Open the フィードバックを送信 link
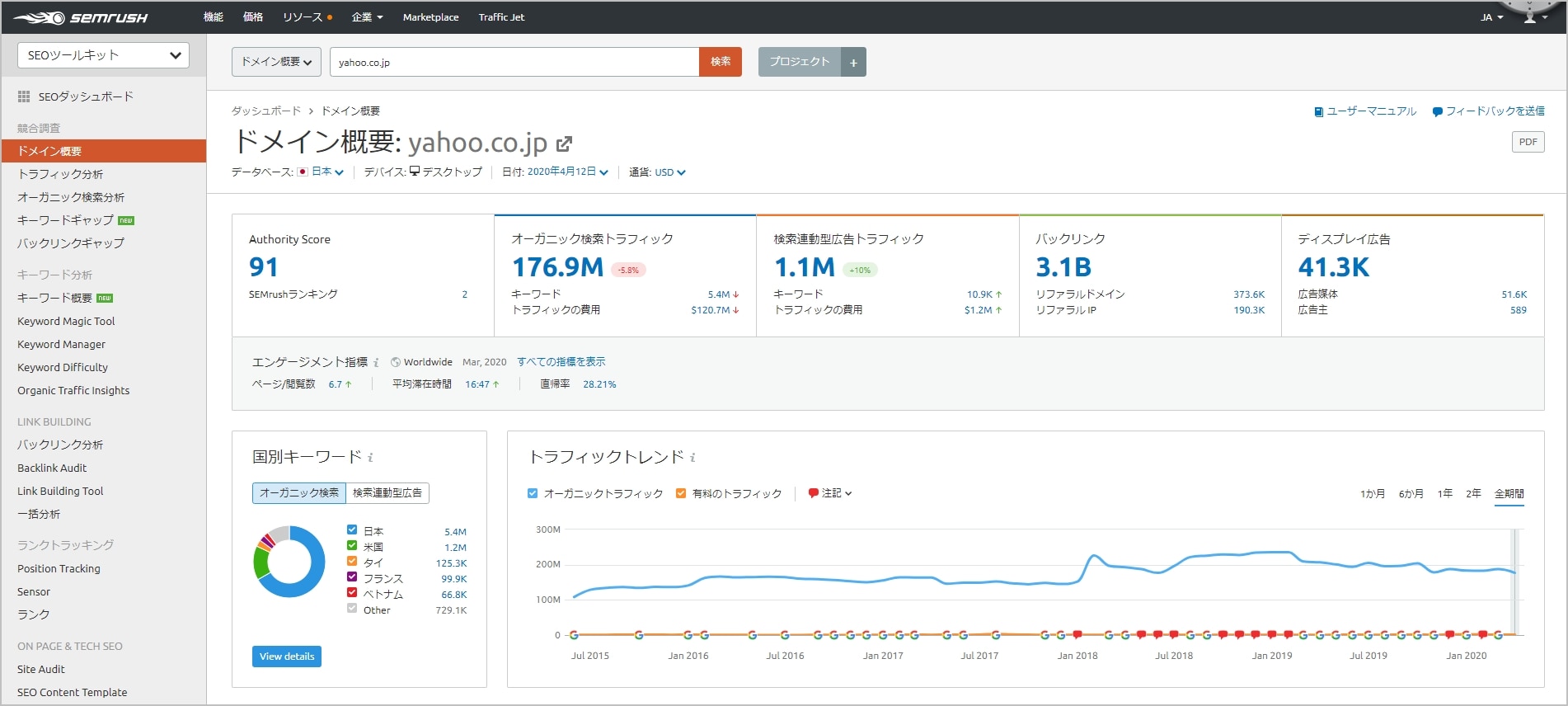Image resolution: width=1568 pixels, height=706 pixels. (x=1495, y=111)
